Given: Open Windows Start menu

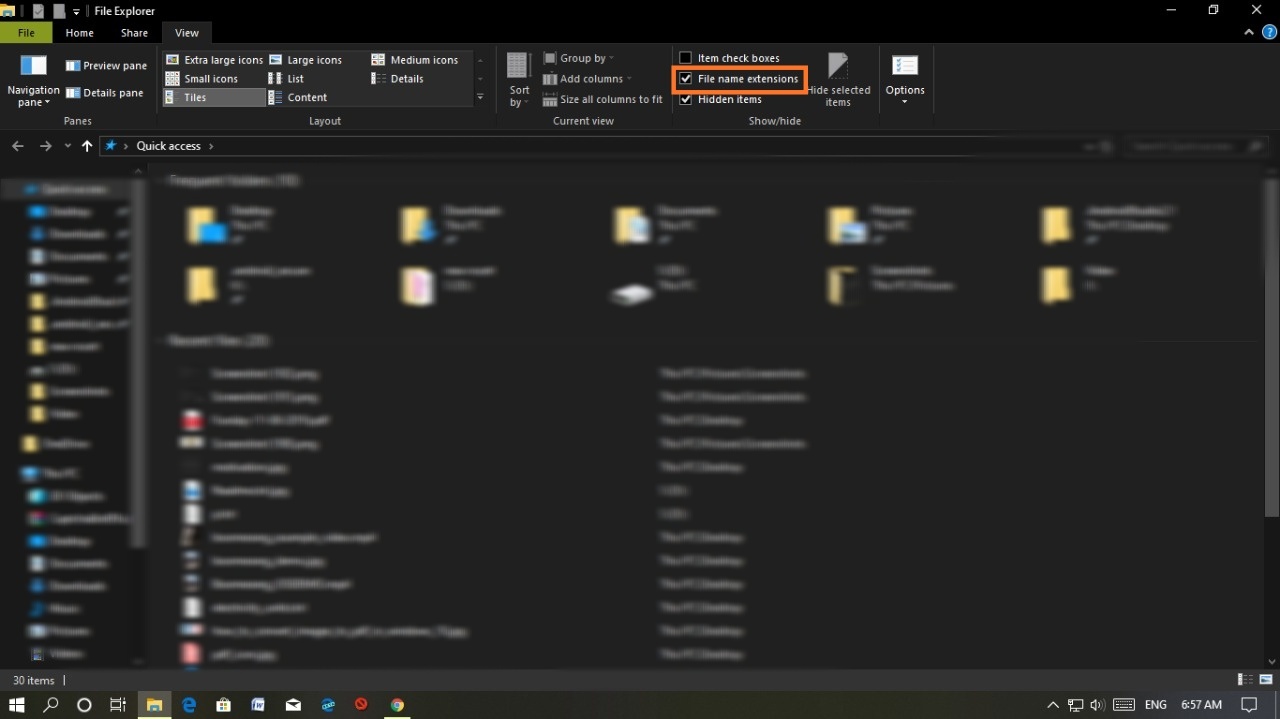Looking at the screenshot, I should point(16,704).
